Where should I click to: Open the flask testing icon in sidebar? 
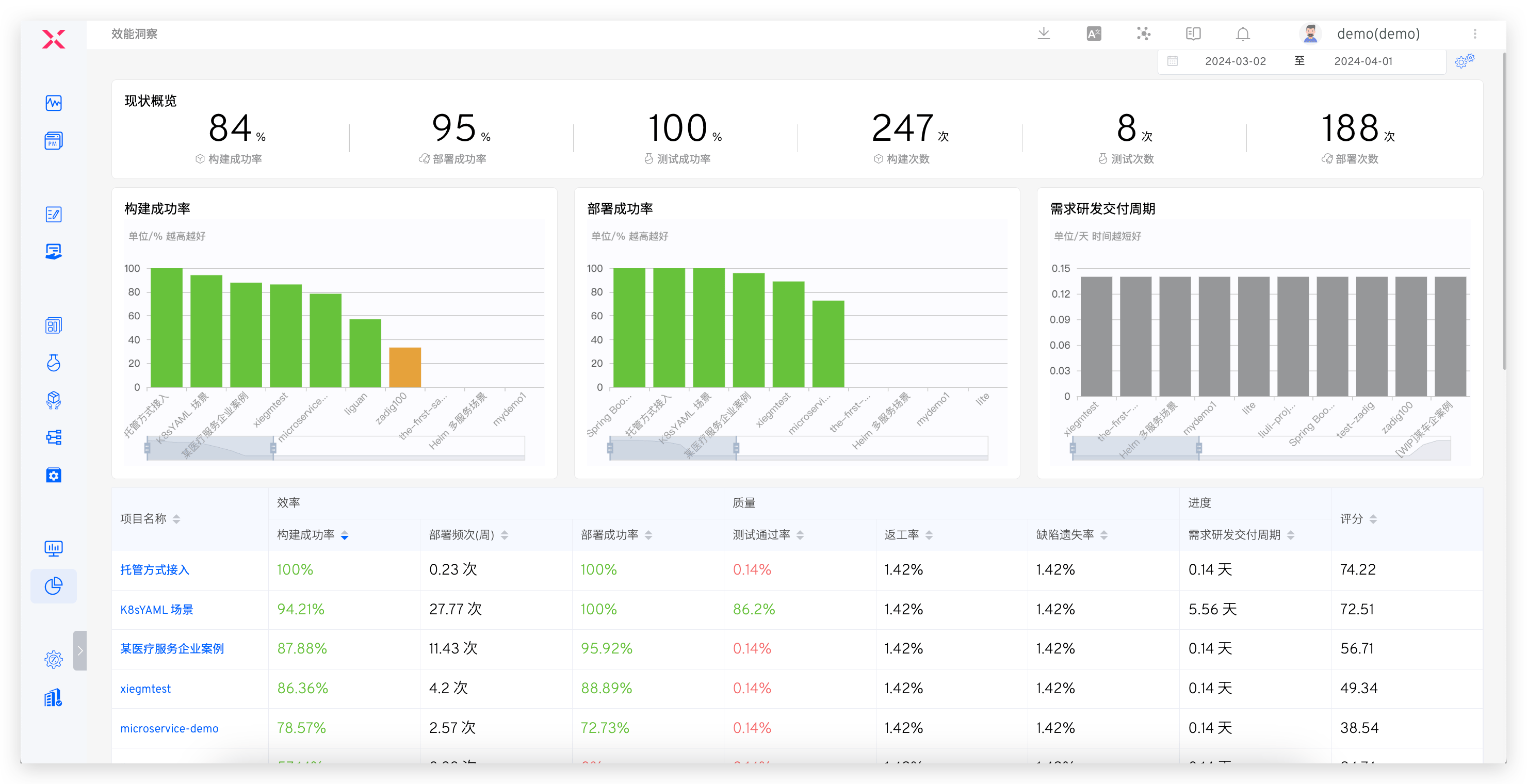53,363
